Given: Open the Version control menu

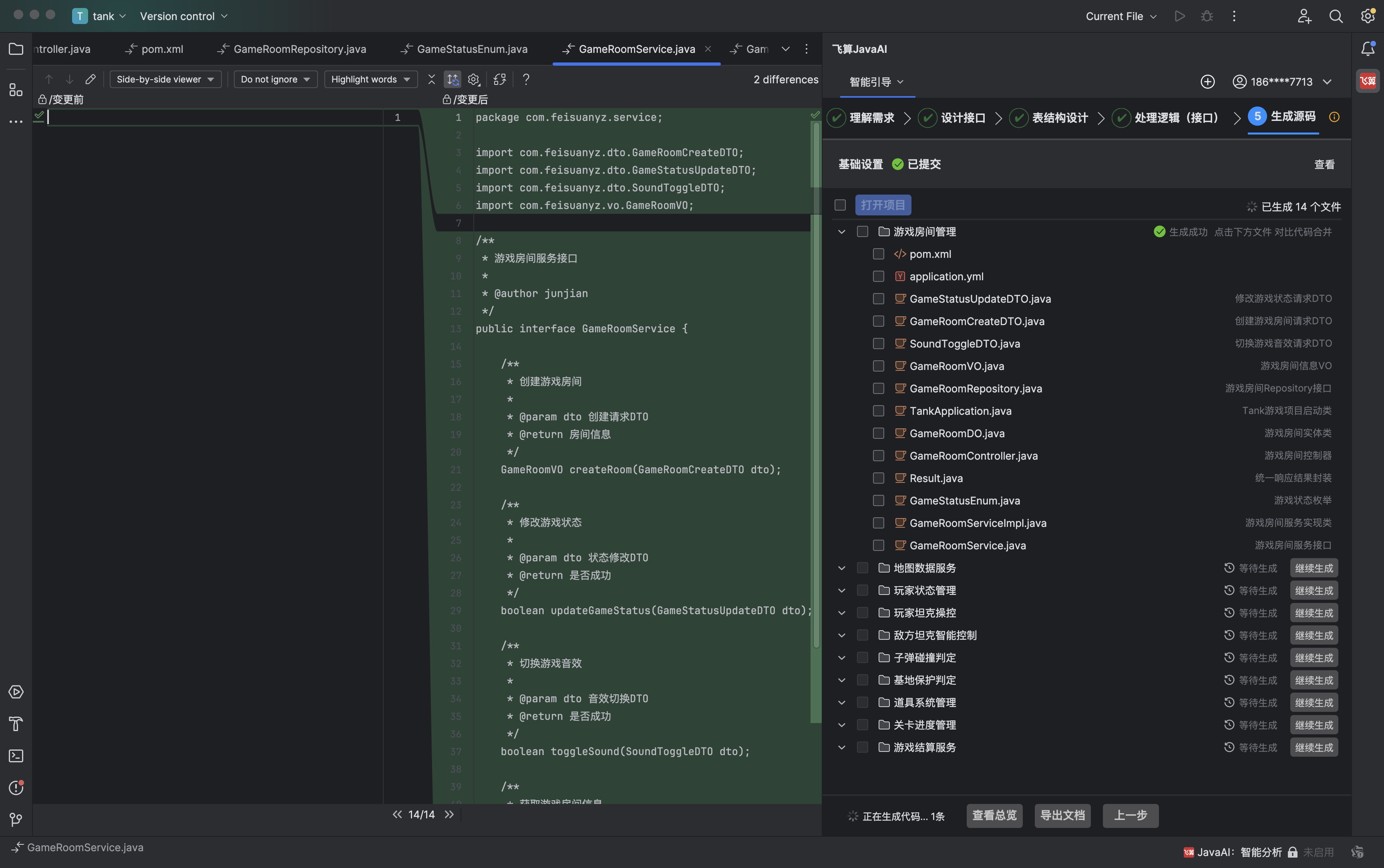Looking at the screenshot, I should coord(184,16).
